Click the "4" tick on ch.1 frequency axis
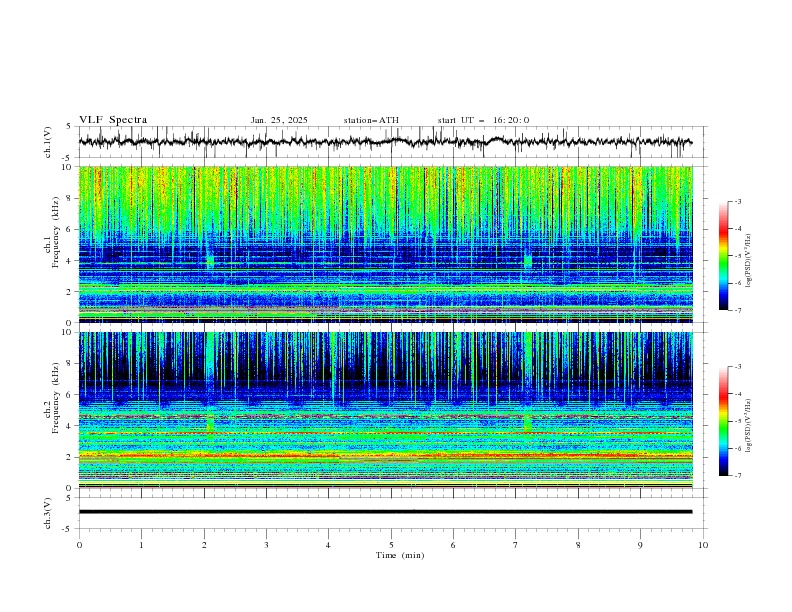Viewport: 792px width, 612px height. tap(71, 261)
